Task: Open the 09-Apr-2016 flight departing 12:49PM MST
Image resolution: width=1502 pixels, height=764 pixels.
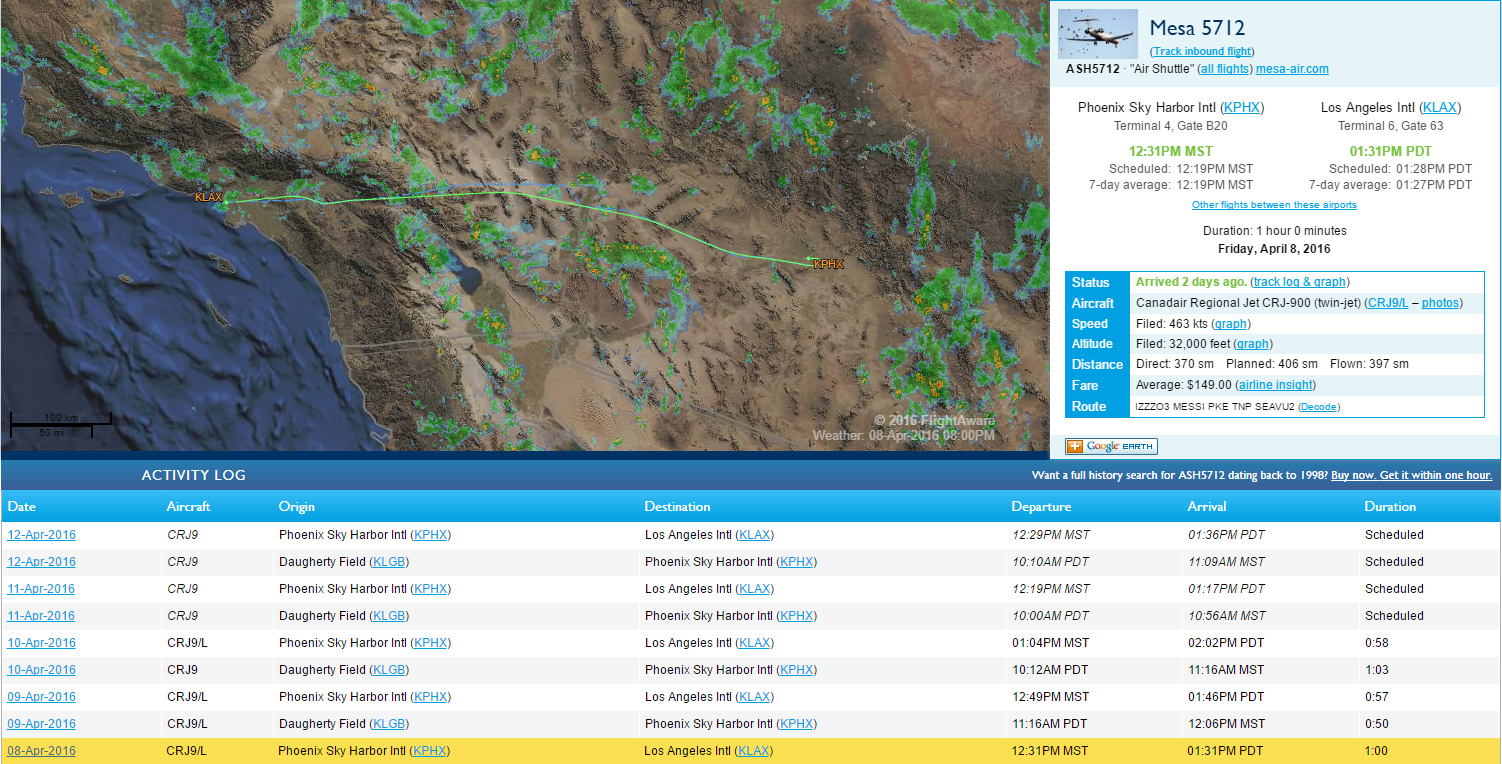Action: click(x=41, y=697)
